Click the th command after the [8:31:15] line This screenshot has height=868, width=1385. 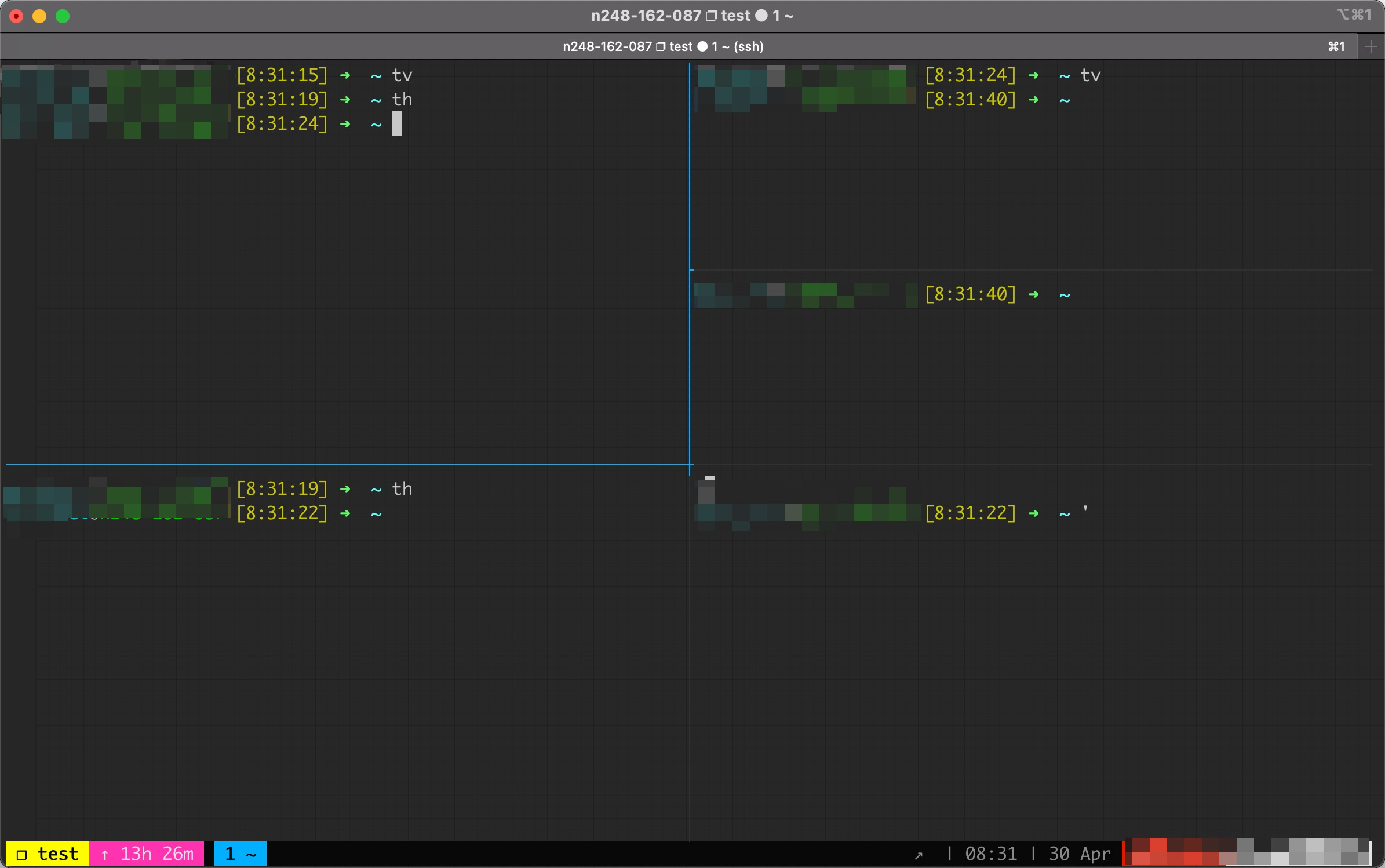pyautogui.click(x=402, y=100)
